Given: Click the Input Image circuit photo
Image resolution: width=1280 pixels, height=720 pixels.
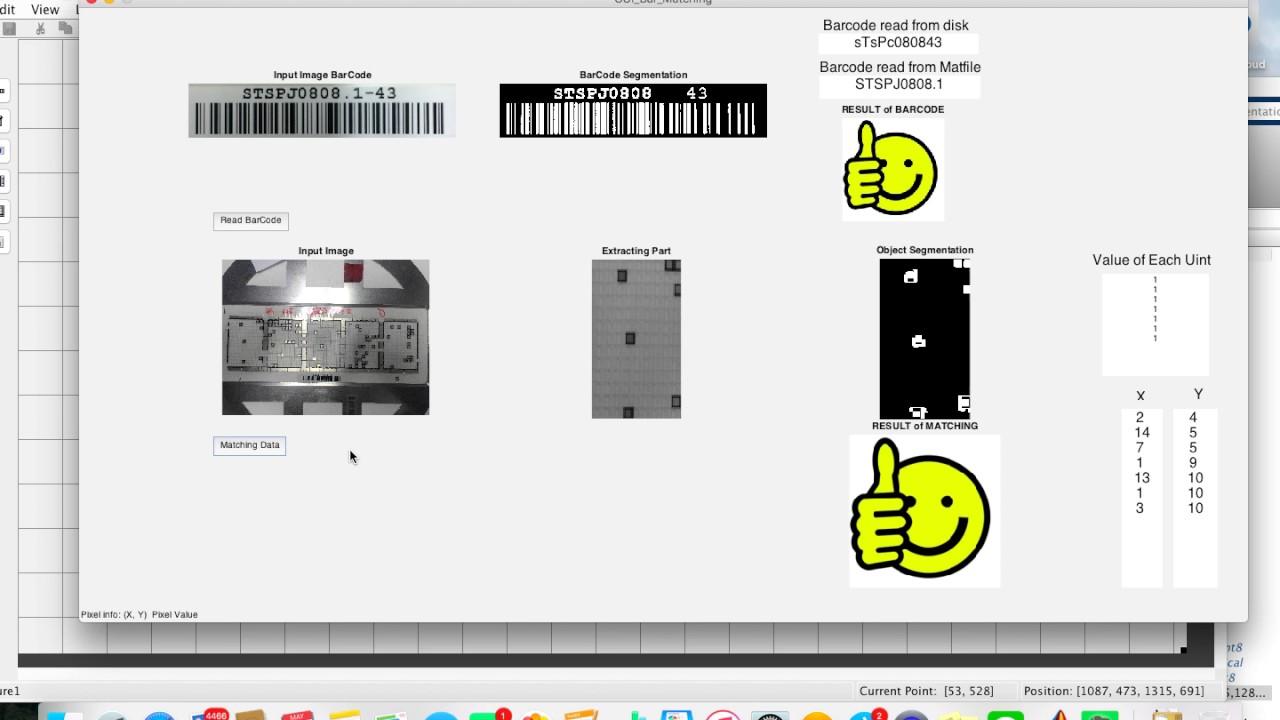Looking at the screenshot, I should click(x=325, y=337).
